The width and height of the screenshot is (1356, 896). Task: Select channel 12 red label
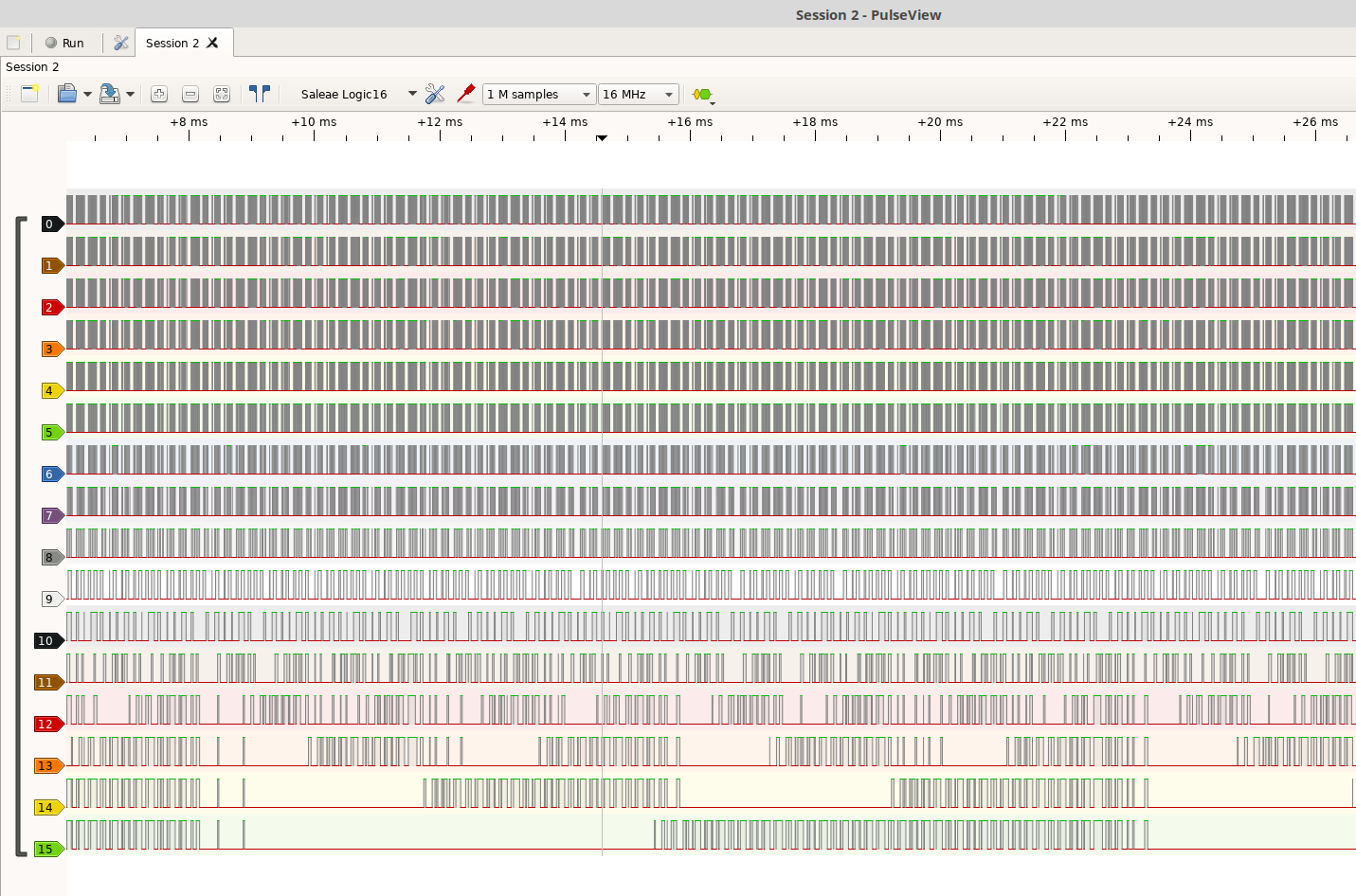(x=49, y=725)
